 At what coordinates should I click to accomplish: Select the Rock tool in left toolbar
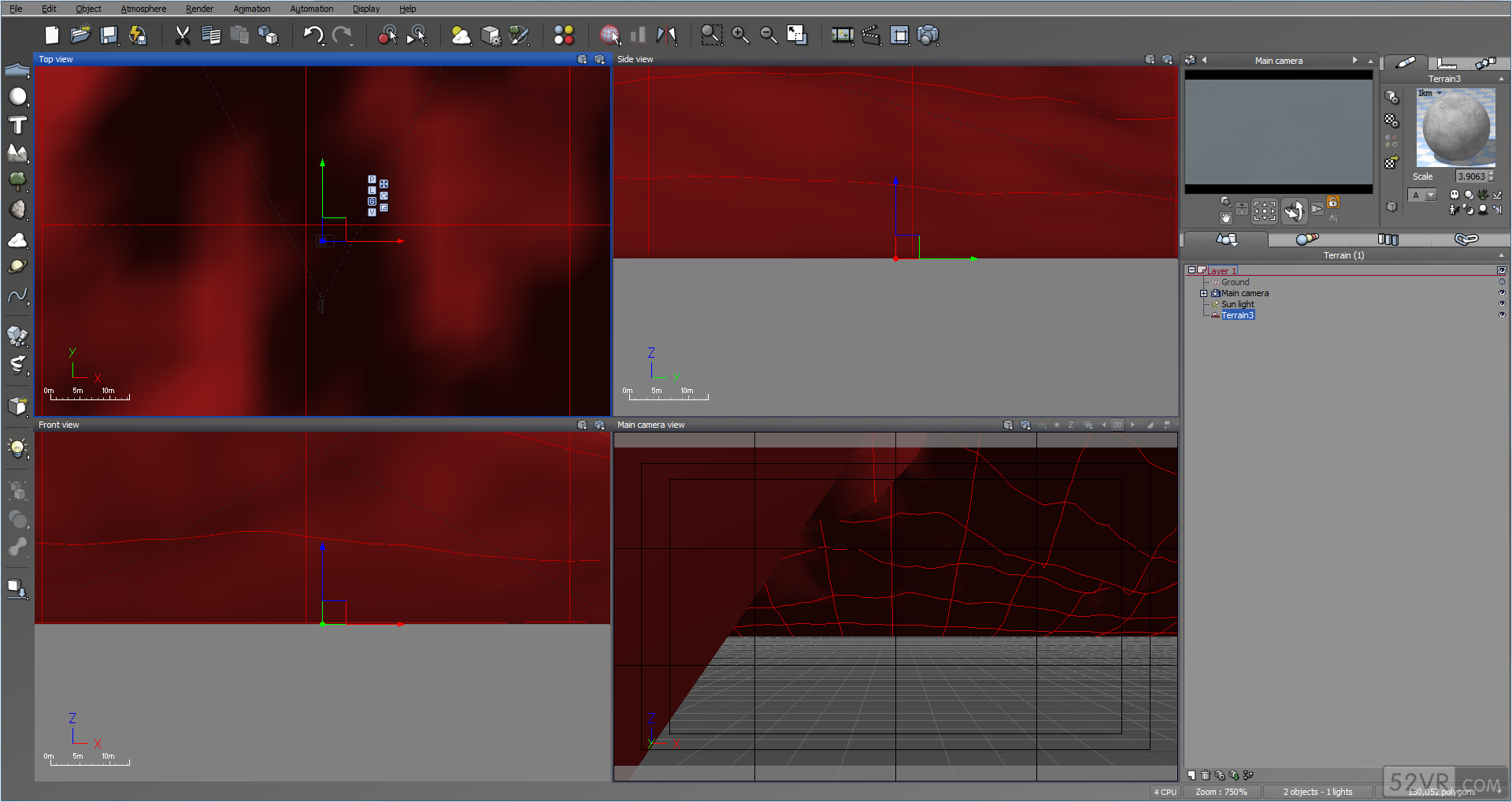coord(17,210)
